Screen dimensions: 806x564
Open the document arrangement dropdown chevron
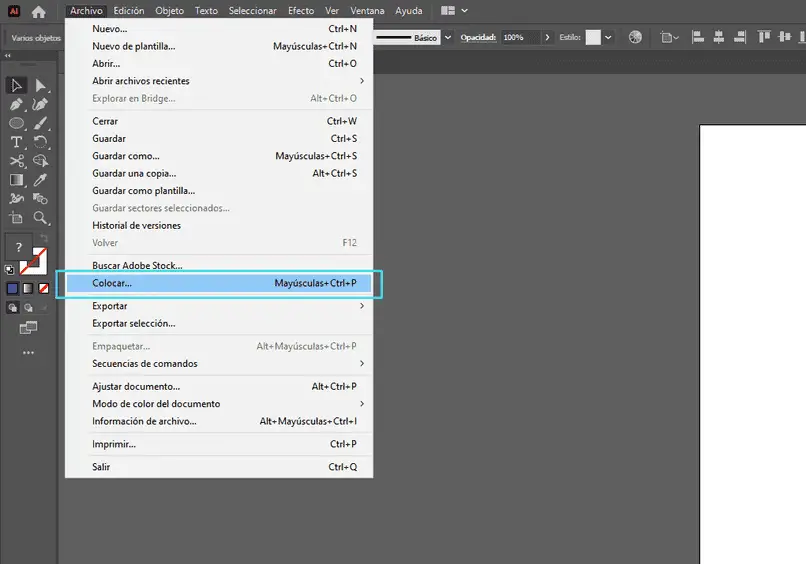(465, 11)
